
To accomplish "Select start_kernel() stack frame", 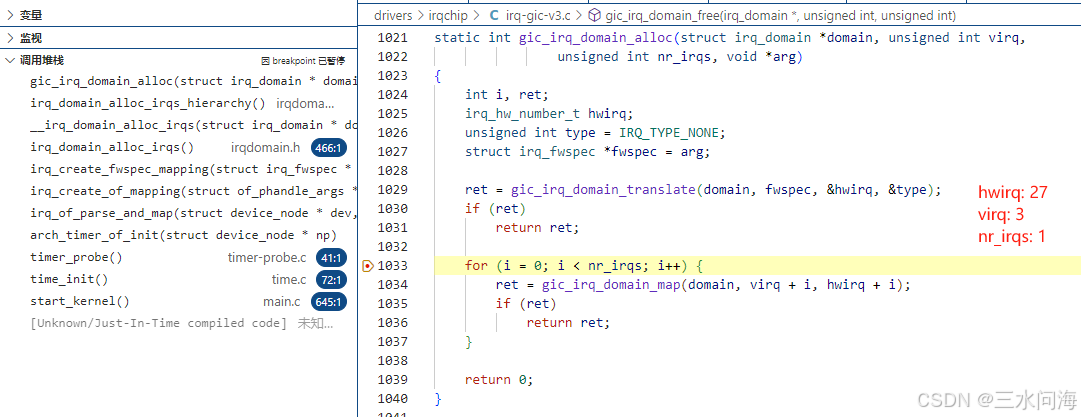I will click(179, 301).
